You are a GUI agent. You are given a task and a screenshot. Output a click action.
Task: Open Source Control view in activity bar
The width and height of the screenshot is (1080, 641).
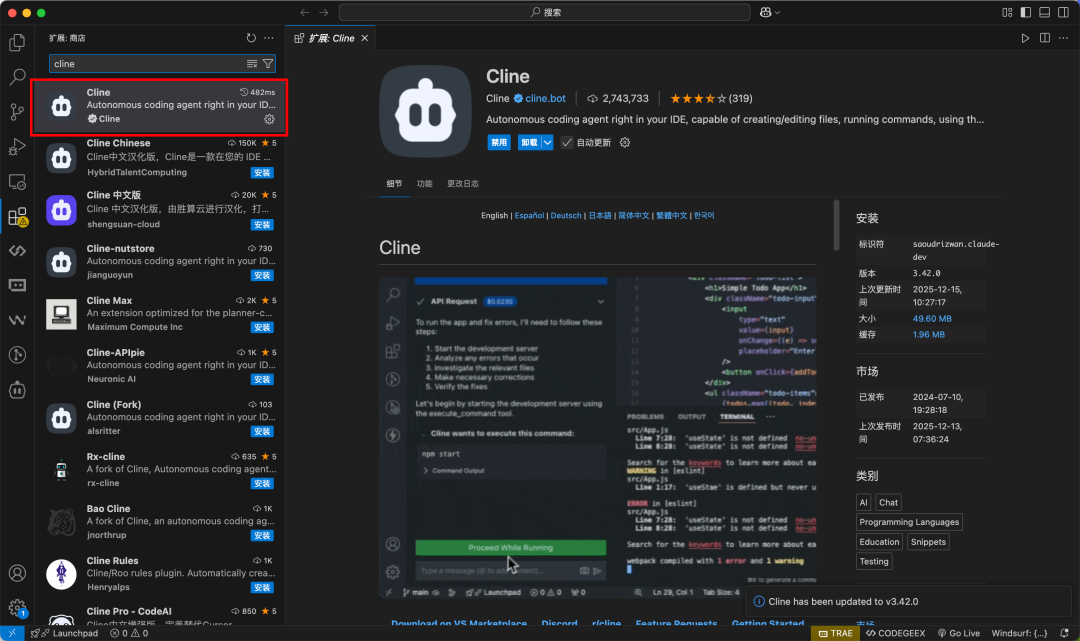pyautogui.click(x=17, y=112)
